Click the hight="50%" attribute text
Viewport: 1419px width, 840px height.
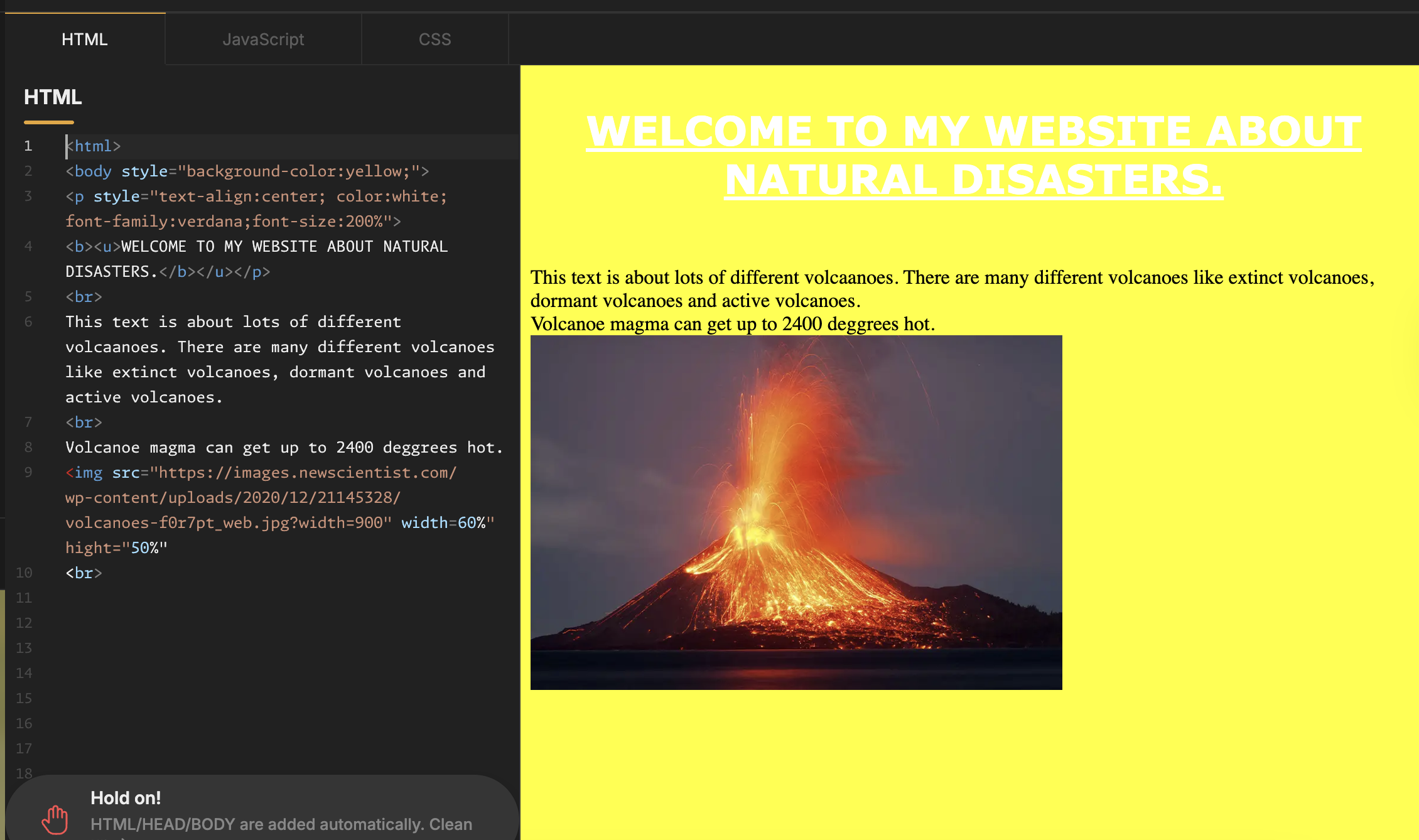coord(116,547)
